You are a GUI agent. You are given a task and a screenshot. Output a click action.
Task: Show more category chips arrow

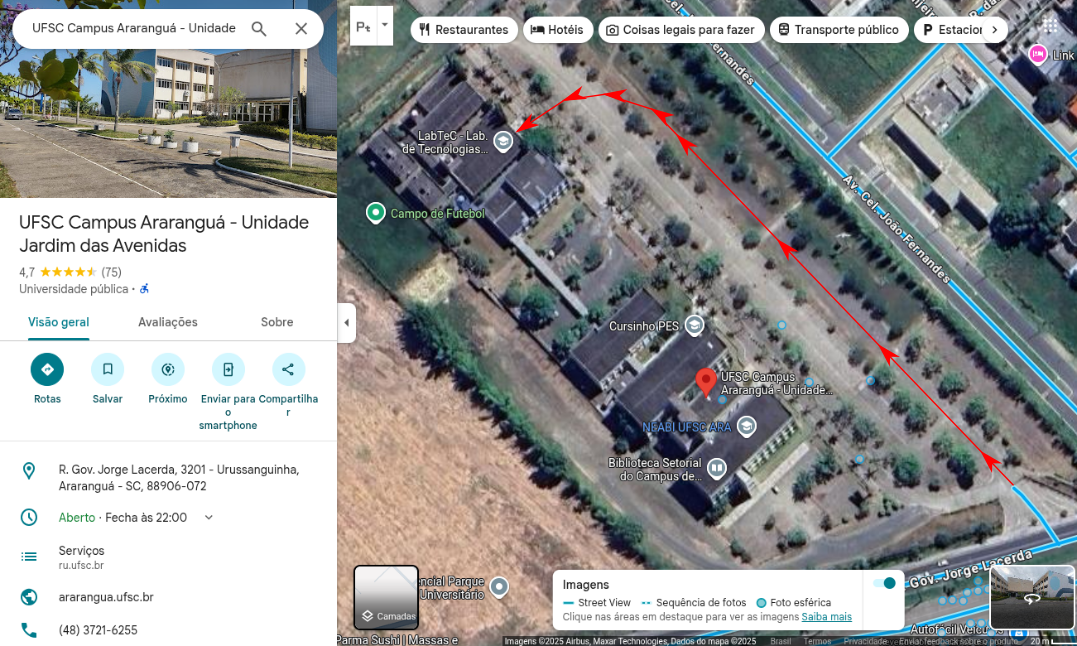(x=995, y=30)
